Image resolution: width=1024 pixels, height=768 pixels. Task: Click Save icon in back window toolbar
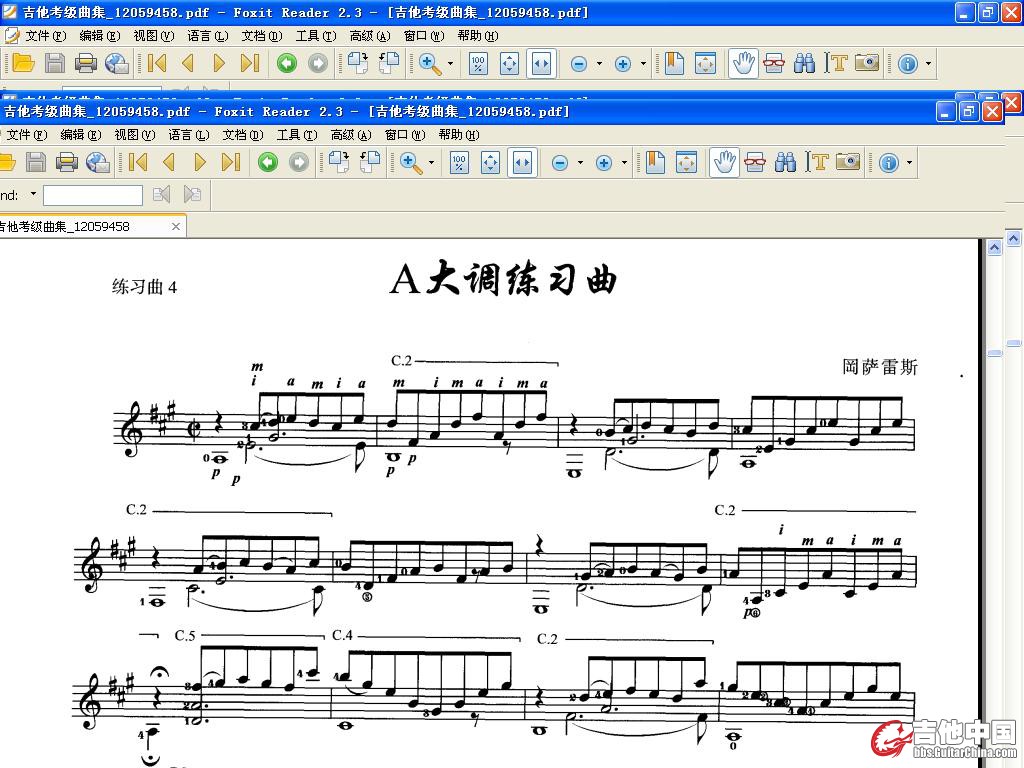point(55,63)
